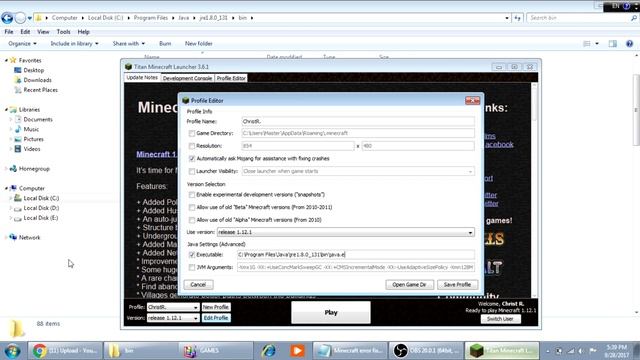Viewport: 640px width, 360px height.
Task: Click the Save Profile button
Action: click(457, 284)
